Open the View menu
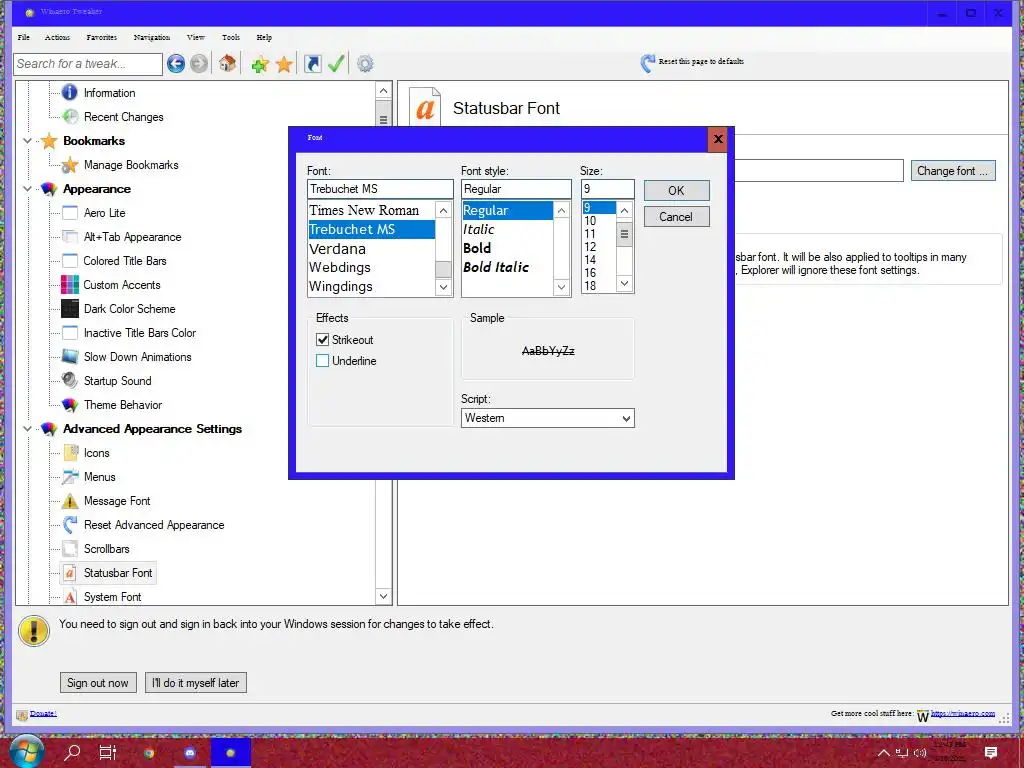The image size is (1024, 768). click(x=196, y=37)
